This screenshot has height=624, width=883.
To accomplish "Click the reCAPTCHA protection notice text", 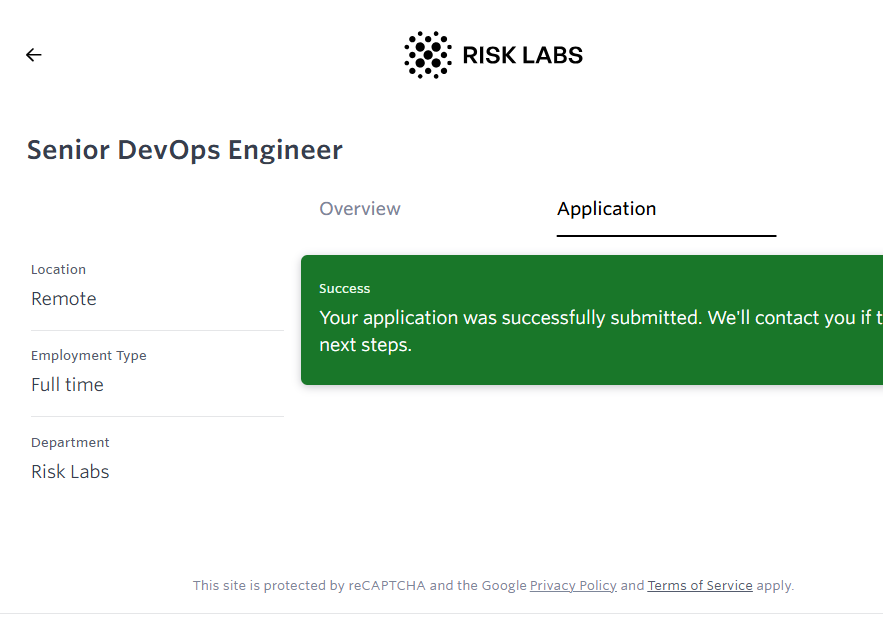I will (360, 586).
